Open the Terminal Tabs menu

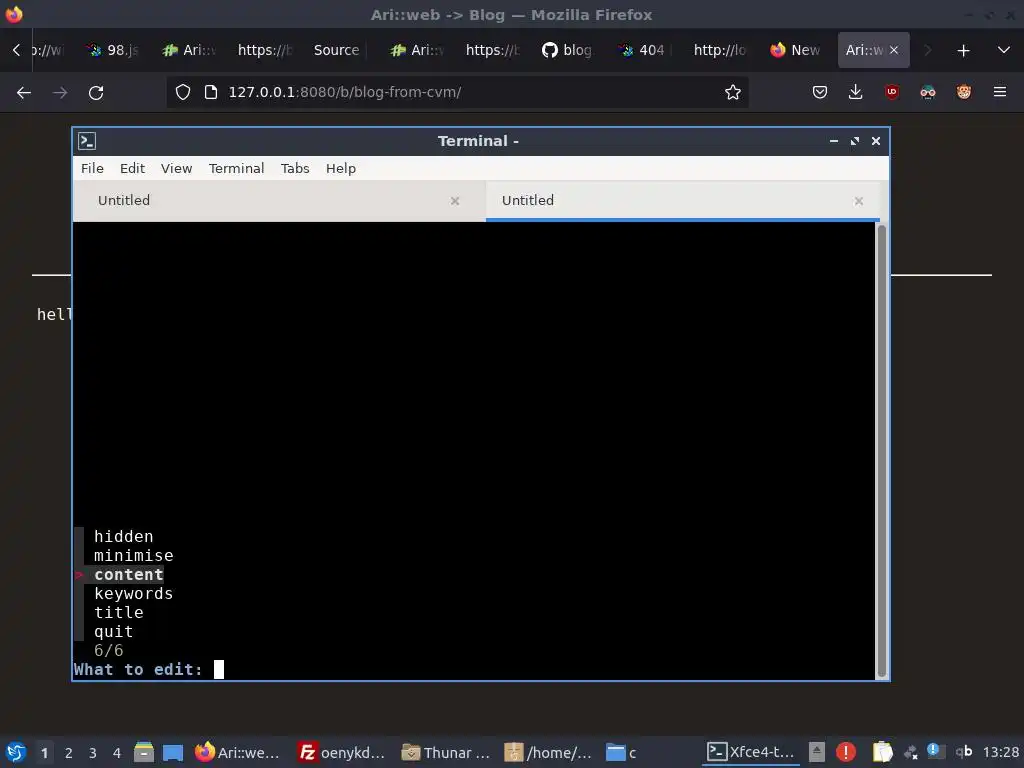(x=295, y=168)
